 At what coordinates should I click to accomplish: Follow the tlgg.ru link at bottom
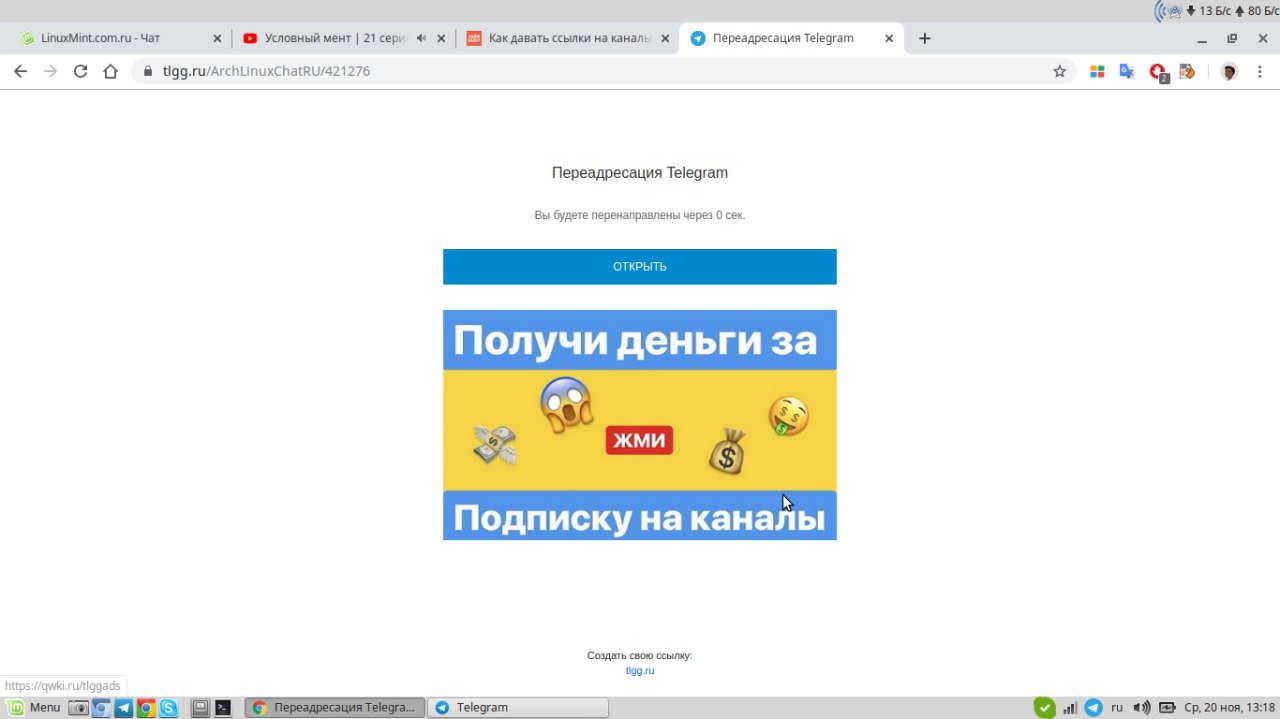point(640,671)
